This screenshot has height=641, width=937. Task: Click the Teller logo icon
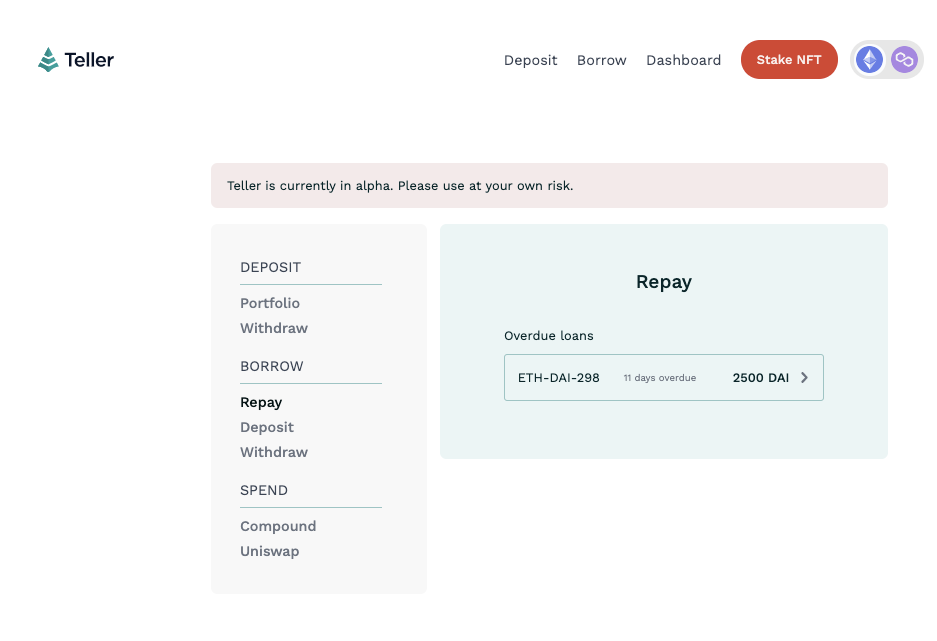tap(48, 60)
